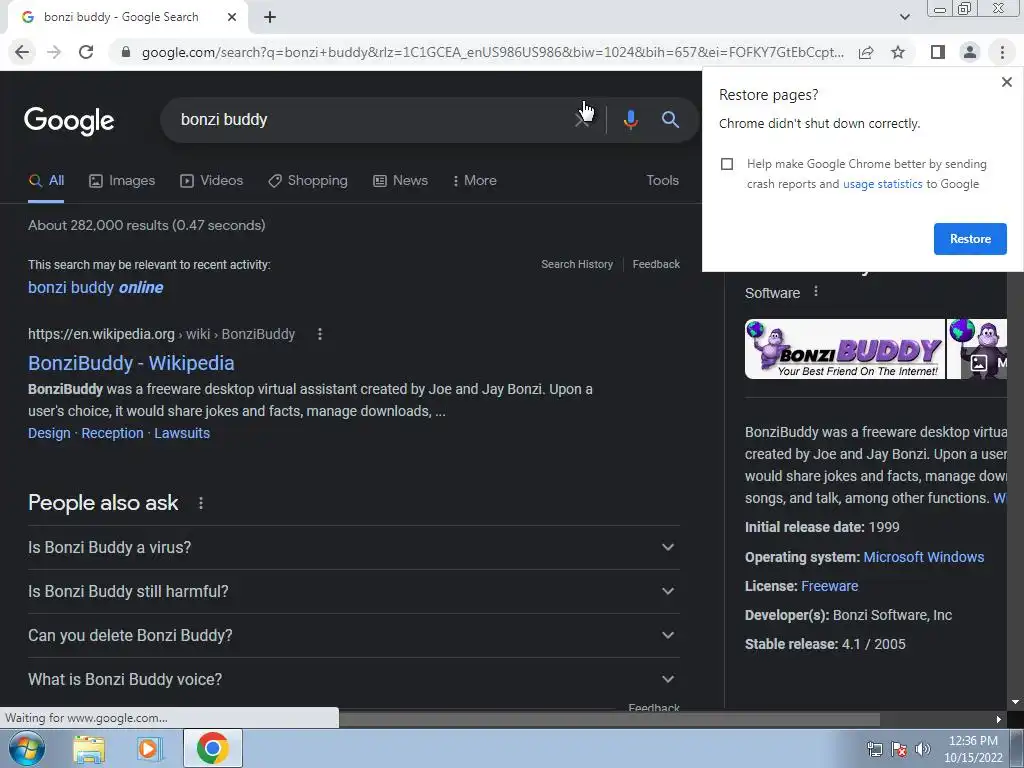Screen dimensions: 1024x768
Task: Click Feedback next to Search History
Action: click(656, 264)
